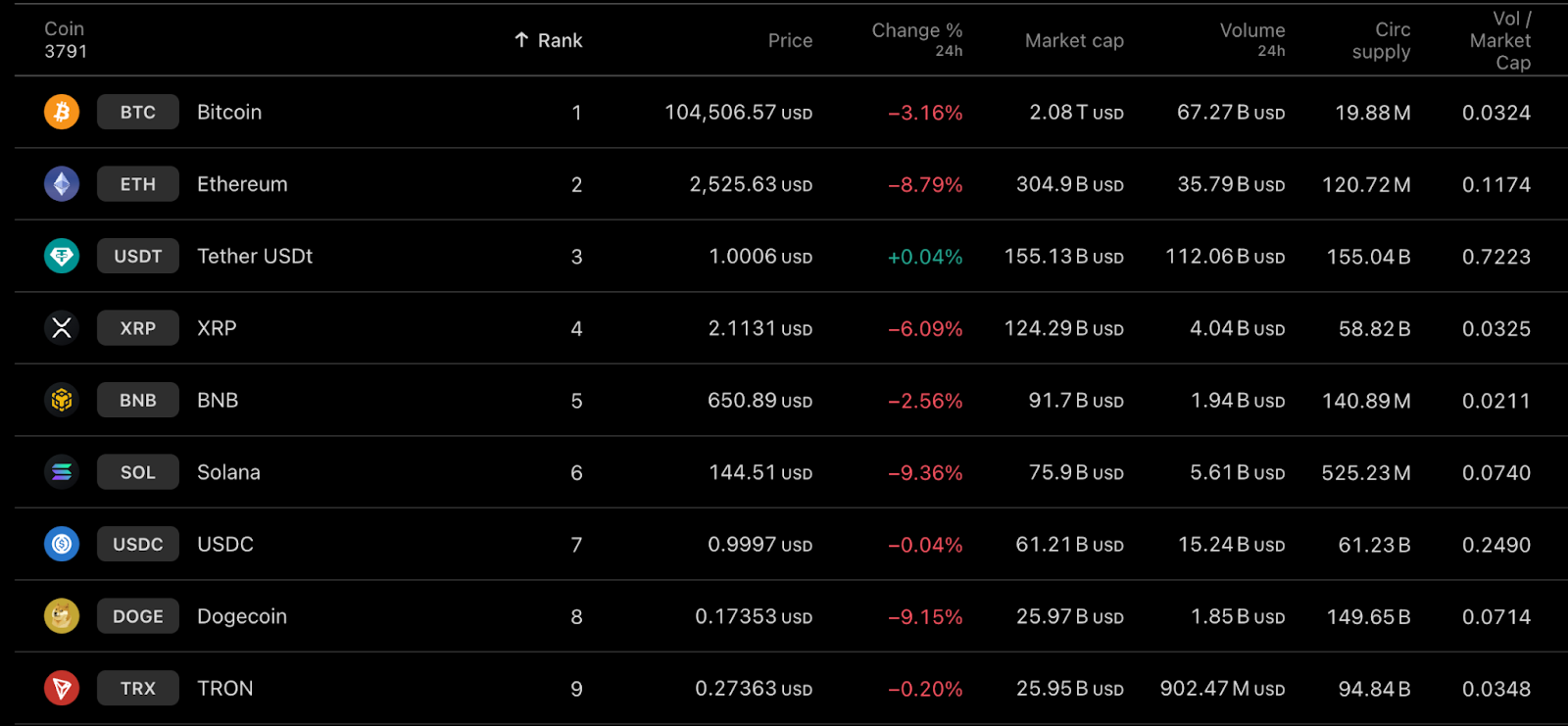Click the Tether USDt logo icon
Screen dimensions: 1568x726
(62, 256)
